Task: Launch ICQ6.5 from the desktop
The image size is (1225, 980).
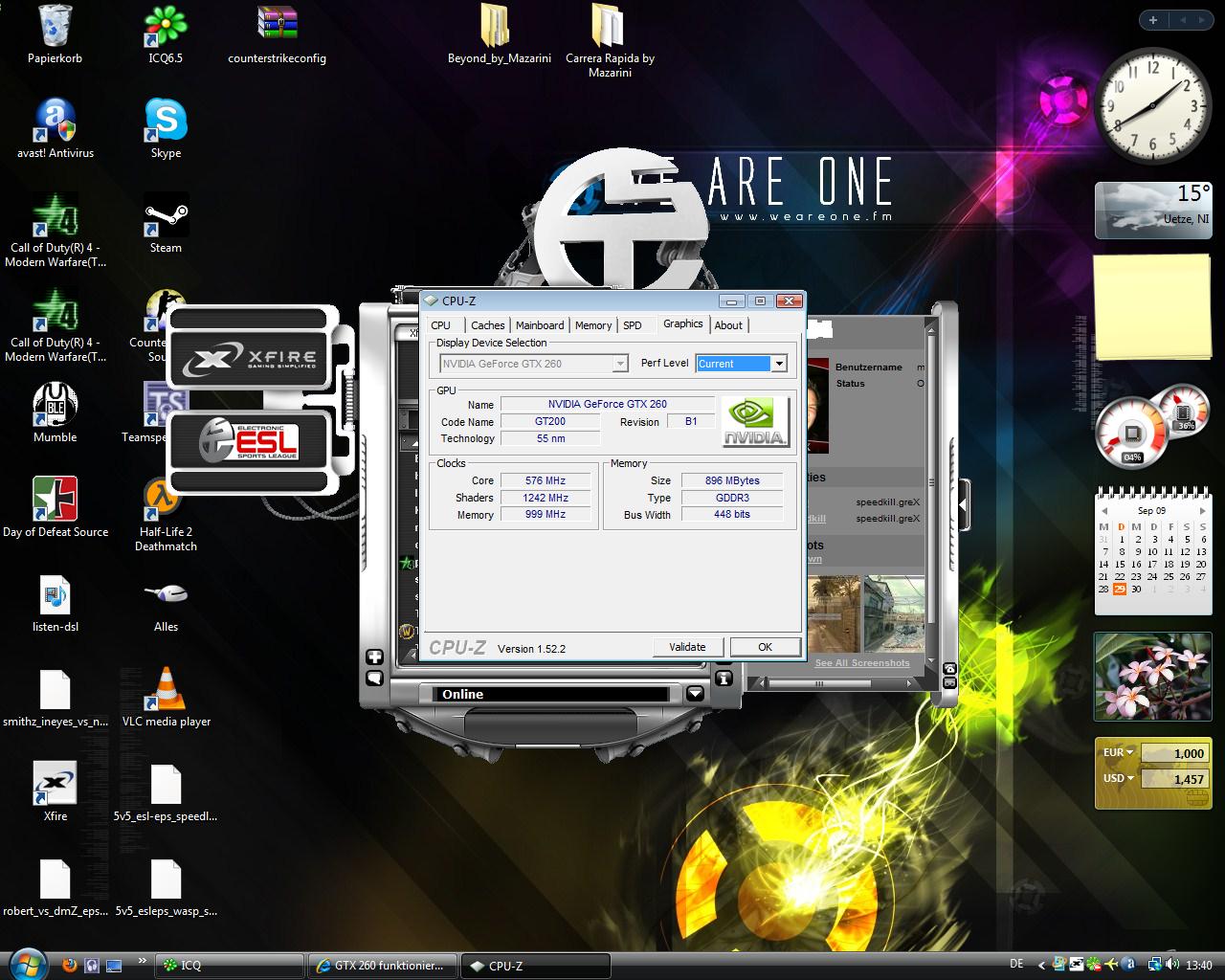Action: click(x=166, y=35)
